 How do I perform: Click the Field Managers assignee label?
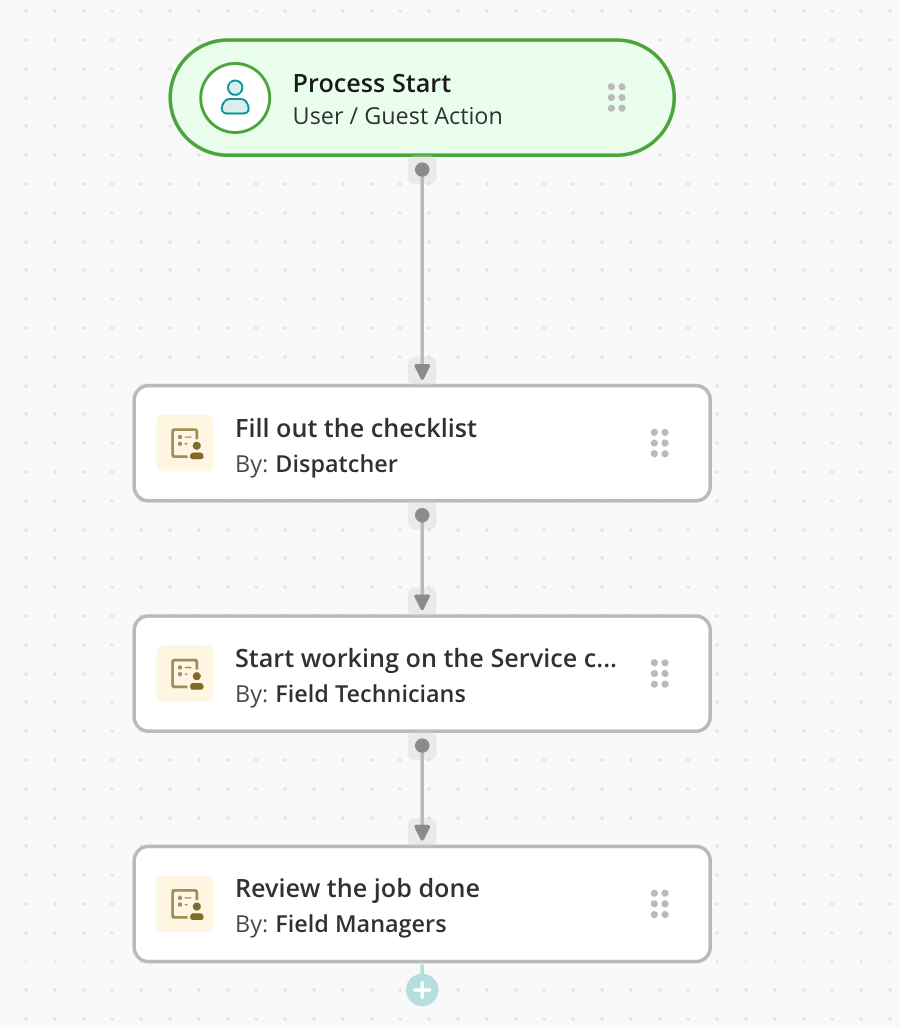pyautogui.click(x=360, y=924)
